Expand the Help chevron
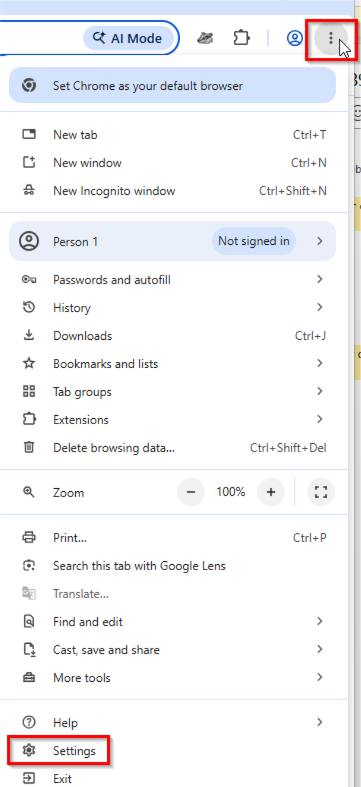This screenshot has height=787, width=361. (x=320, y=723)
